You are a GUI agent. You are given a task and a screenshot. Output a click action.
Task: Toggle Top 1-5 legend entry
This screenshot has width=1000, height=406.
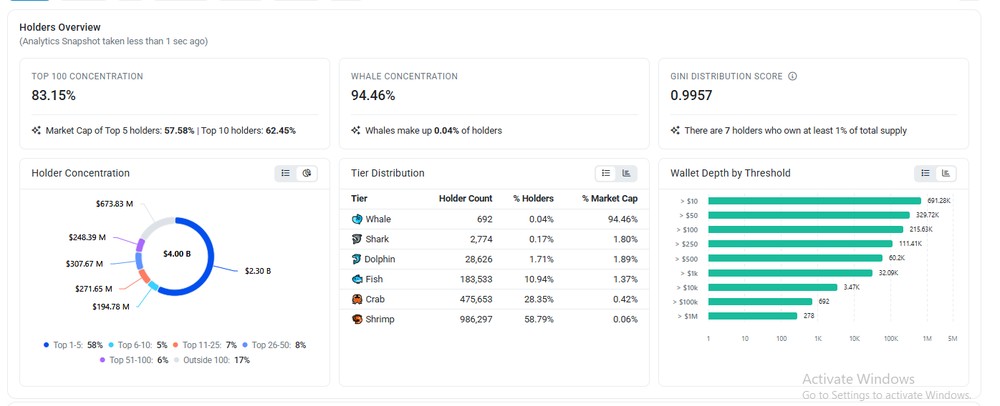73,345
